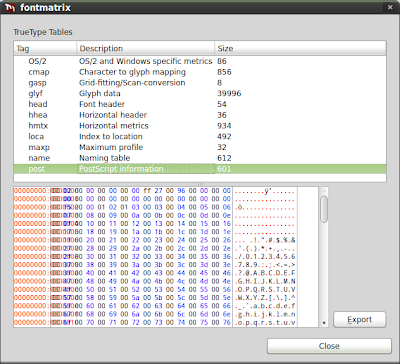
Task: Select the gasp table row
Action: [200, 83]
